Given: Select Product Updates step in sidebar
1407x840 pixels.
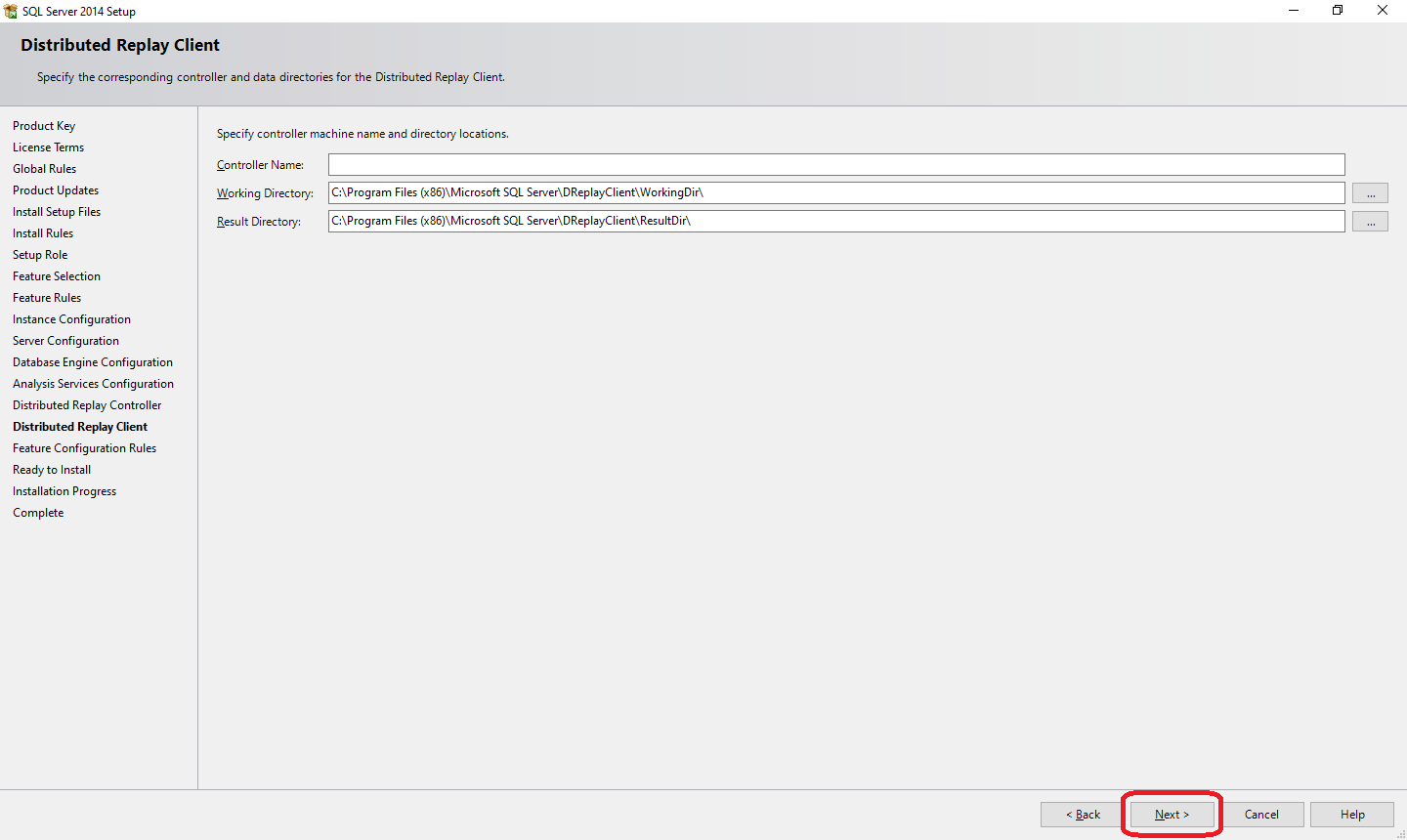Looking at the screenshot, I should click(x=56, y=190).
